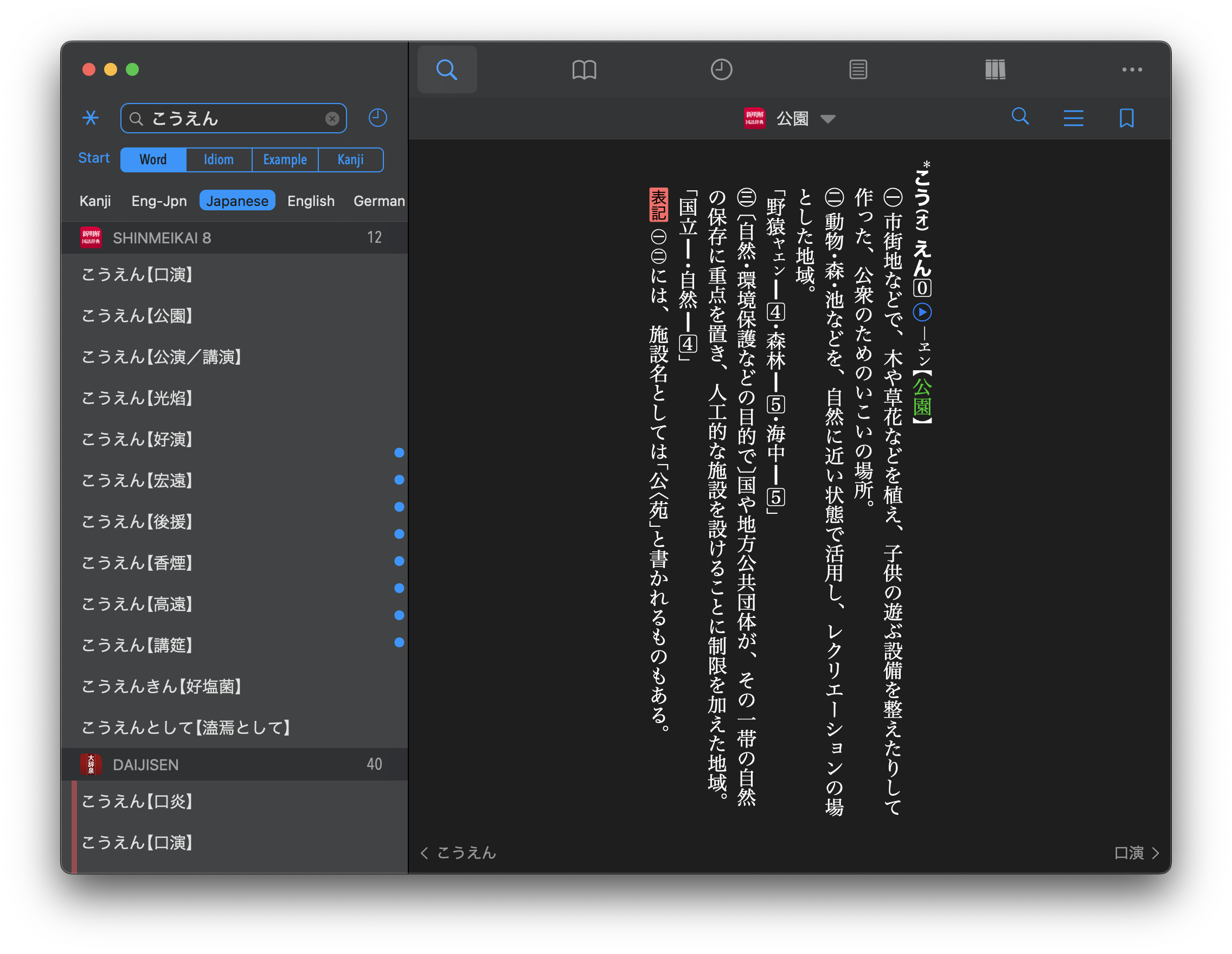Clear the search field text
This screenshot has height=954, width=1232.
(x=332, y=118)
